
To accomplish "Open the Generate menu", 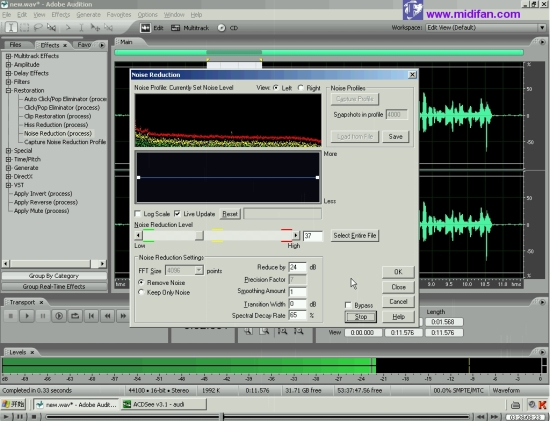I will coord(88,15).
